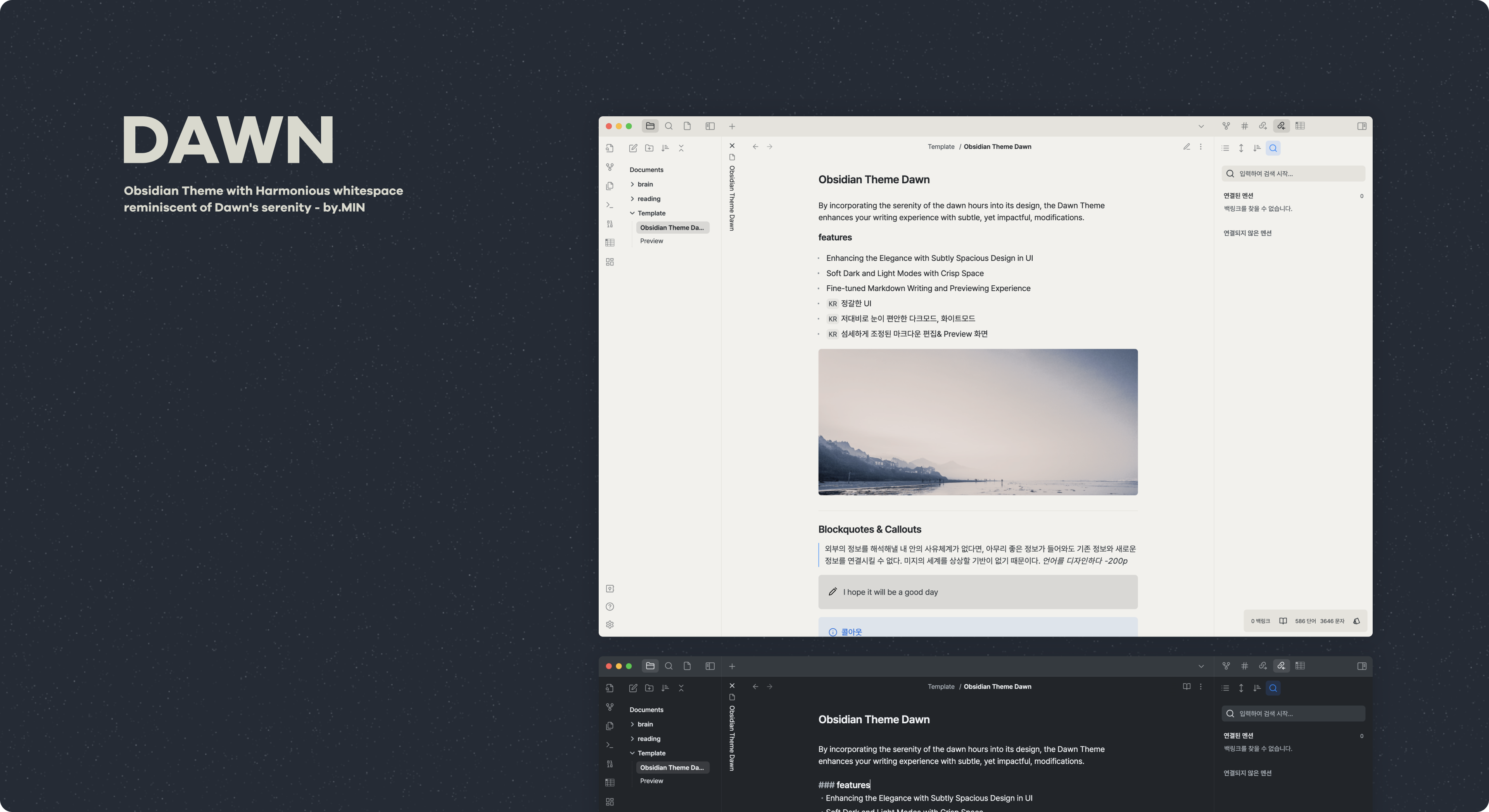Click search icon in light window tab bar
1489x812 pixels.
(x=669, y=126)
